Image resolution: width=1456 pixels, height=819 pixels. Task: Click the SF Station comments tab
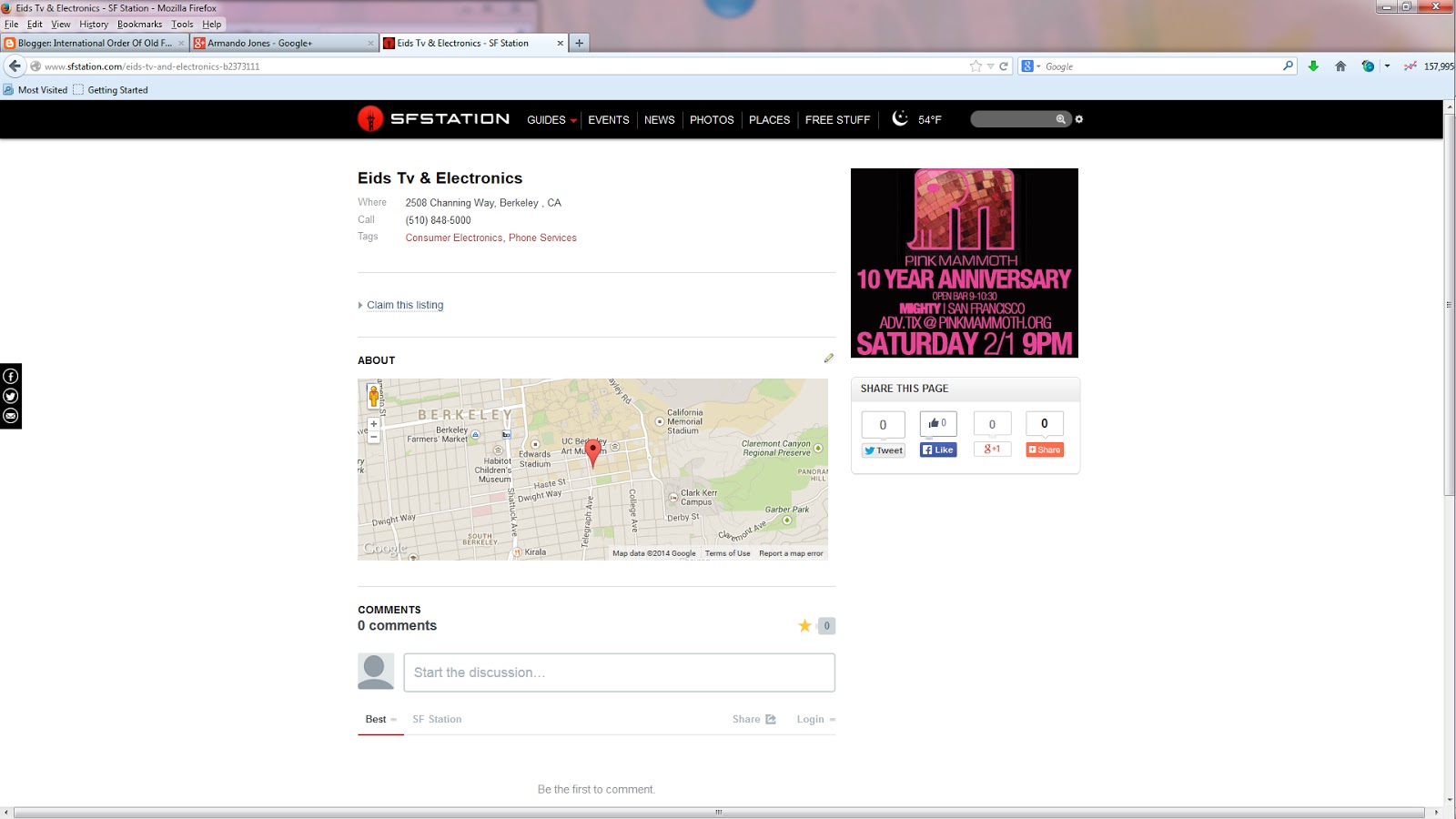[437, 719]
